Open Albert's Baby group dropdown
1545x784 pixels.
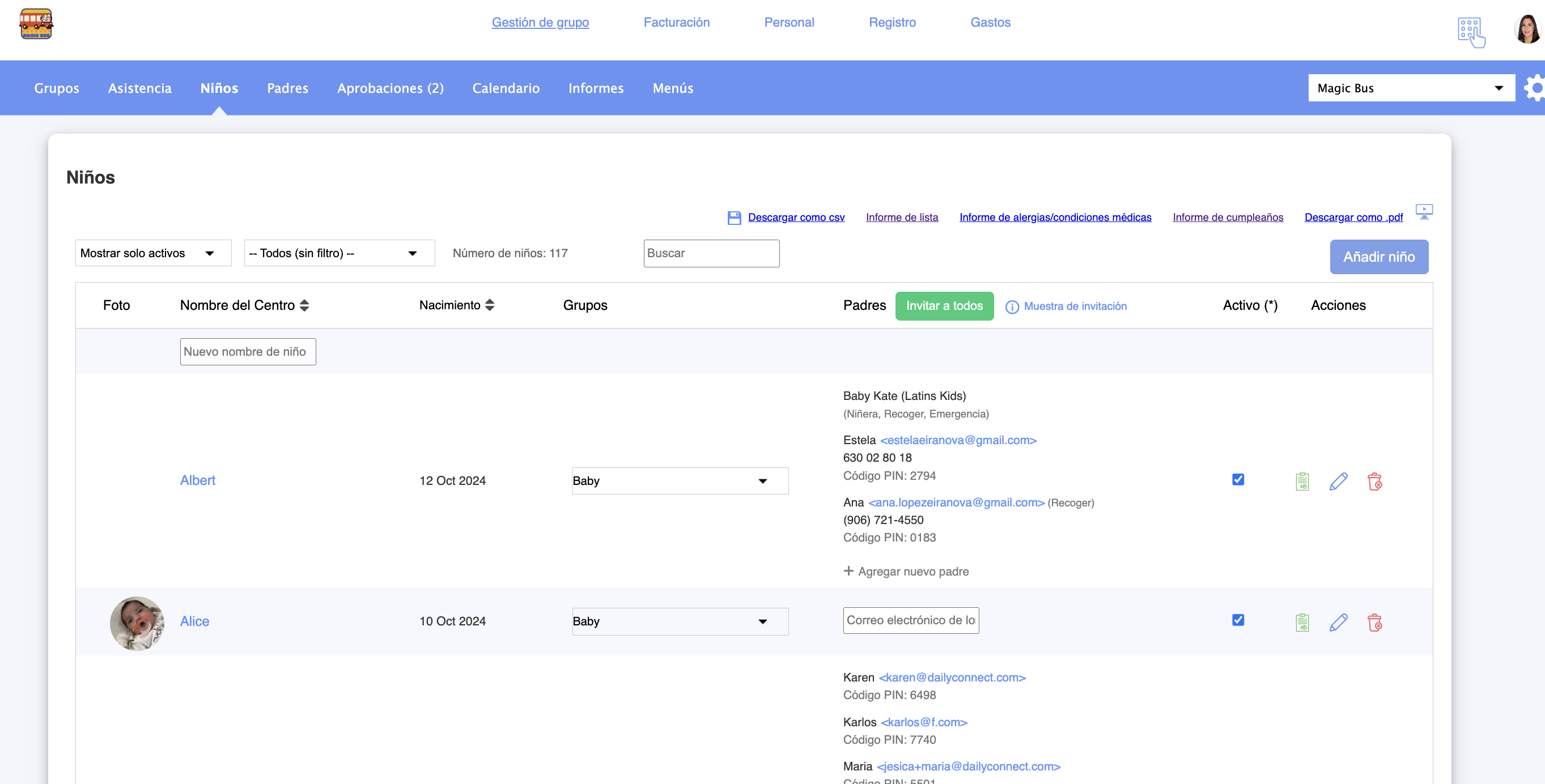click(680, 481)
